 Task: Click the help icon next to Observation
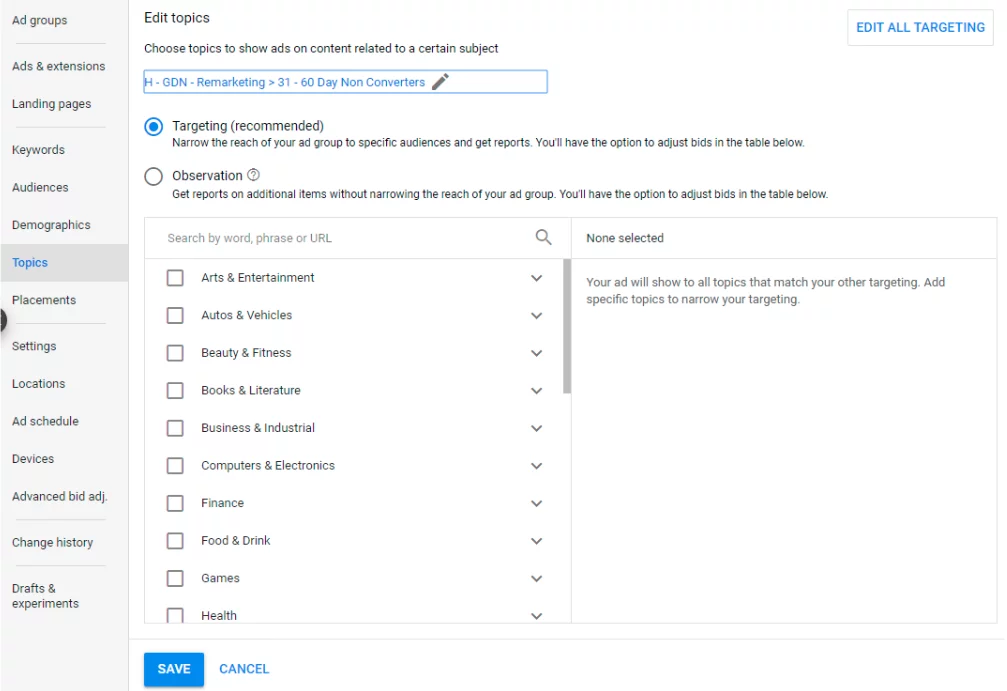point(253,175)
